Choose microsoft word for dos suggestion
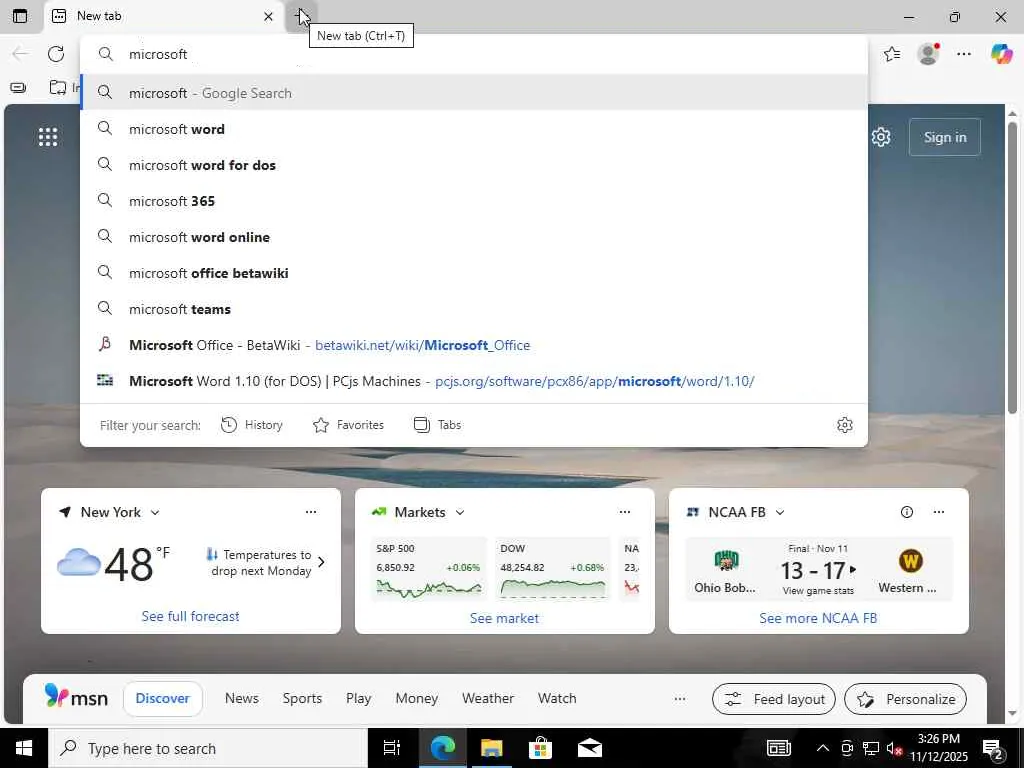Viewport: 1024px width, 768px height. click(474, 165)
